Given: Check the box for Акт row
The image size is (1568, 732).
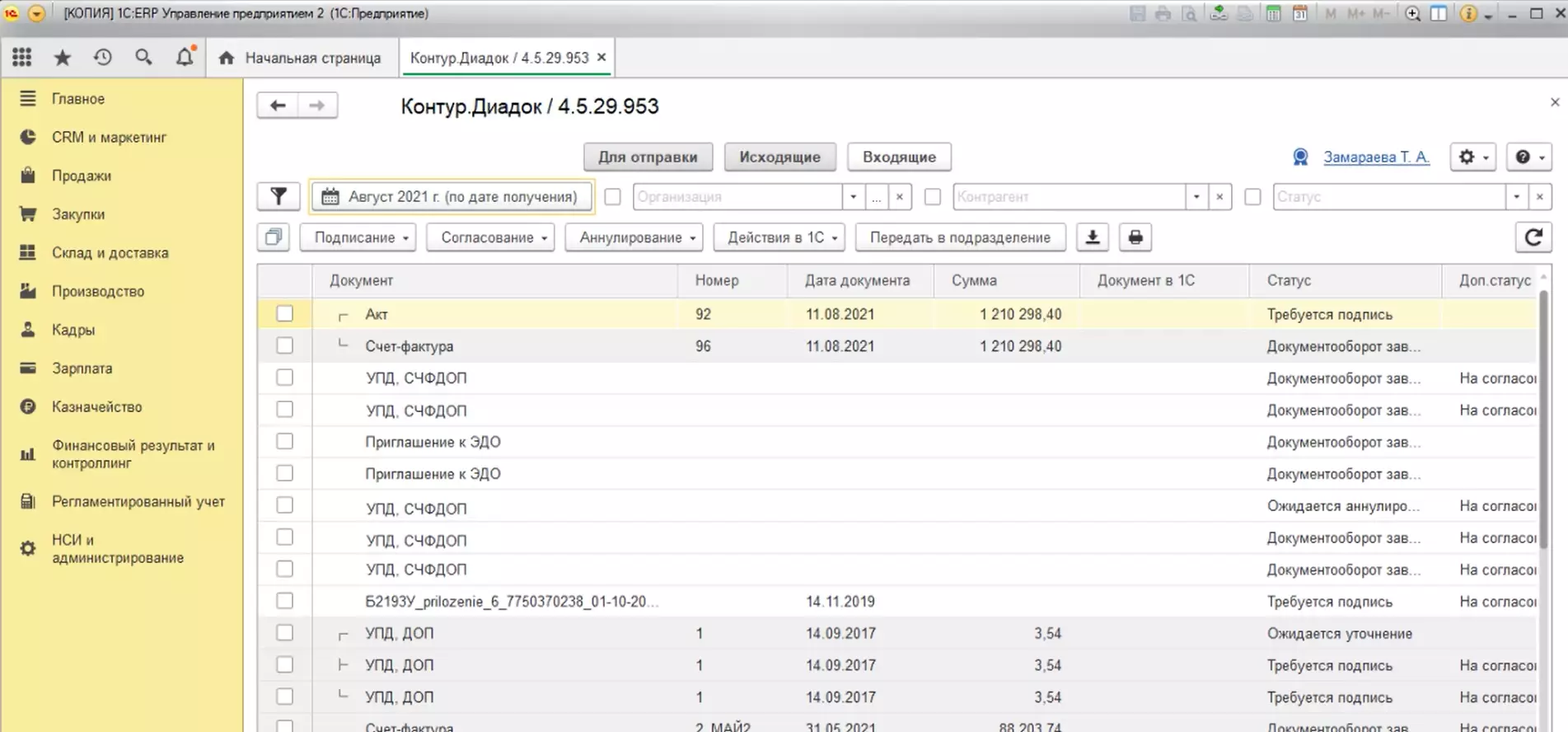Looking at the screenshot, I should tap(284, 314).
